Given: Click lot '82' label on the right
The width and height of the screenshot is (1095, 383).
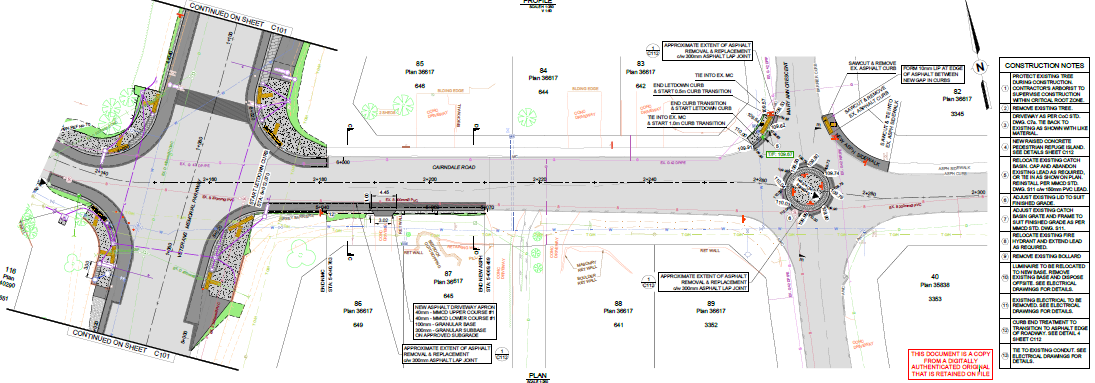Looking at the screenshot, I should point(957,92).
